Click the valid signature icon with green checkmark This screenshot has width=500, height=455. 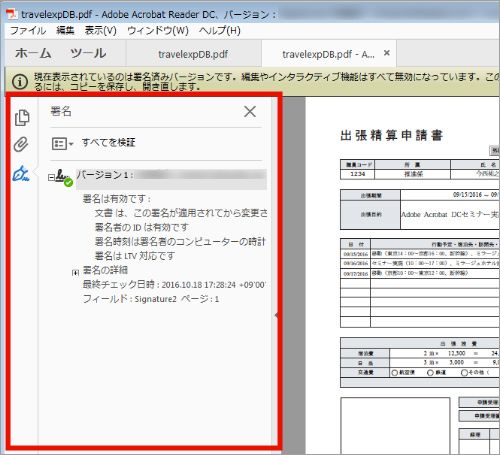pos(63,178)
